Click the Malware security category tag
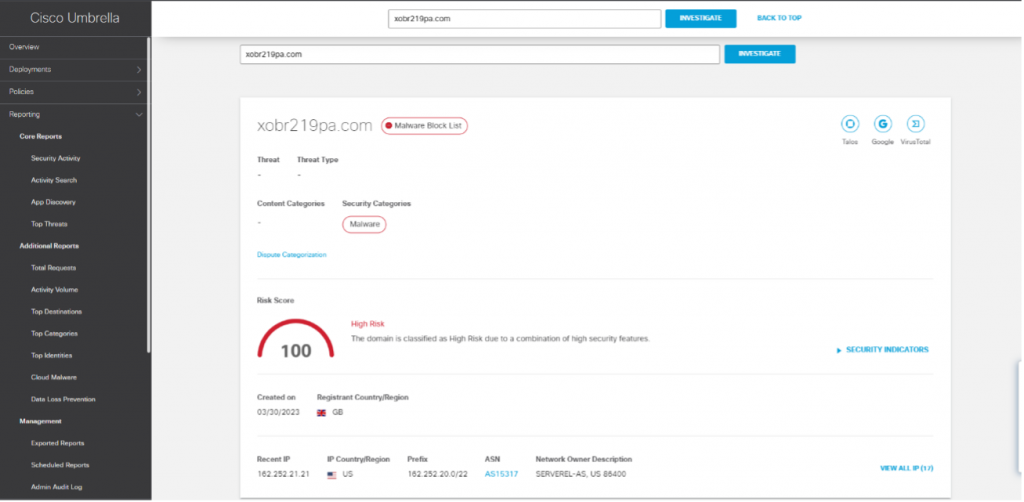The height and width of the screenshot is (502, 1024). tap(364, 225)
